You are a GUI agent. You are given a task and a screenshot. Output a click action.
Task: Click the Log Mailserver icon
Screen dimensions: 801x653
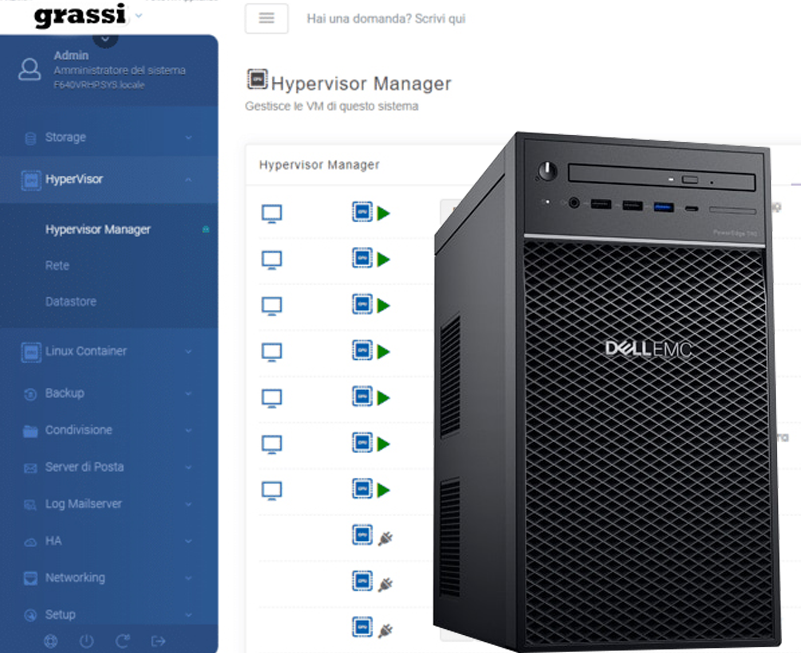point(31,505)
